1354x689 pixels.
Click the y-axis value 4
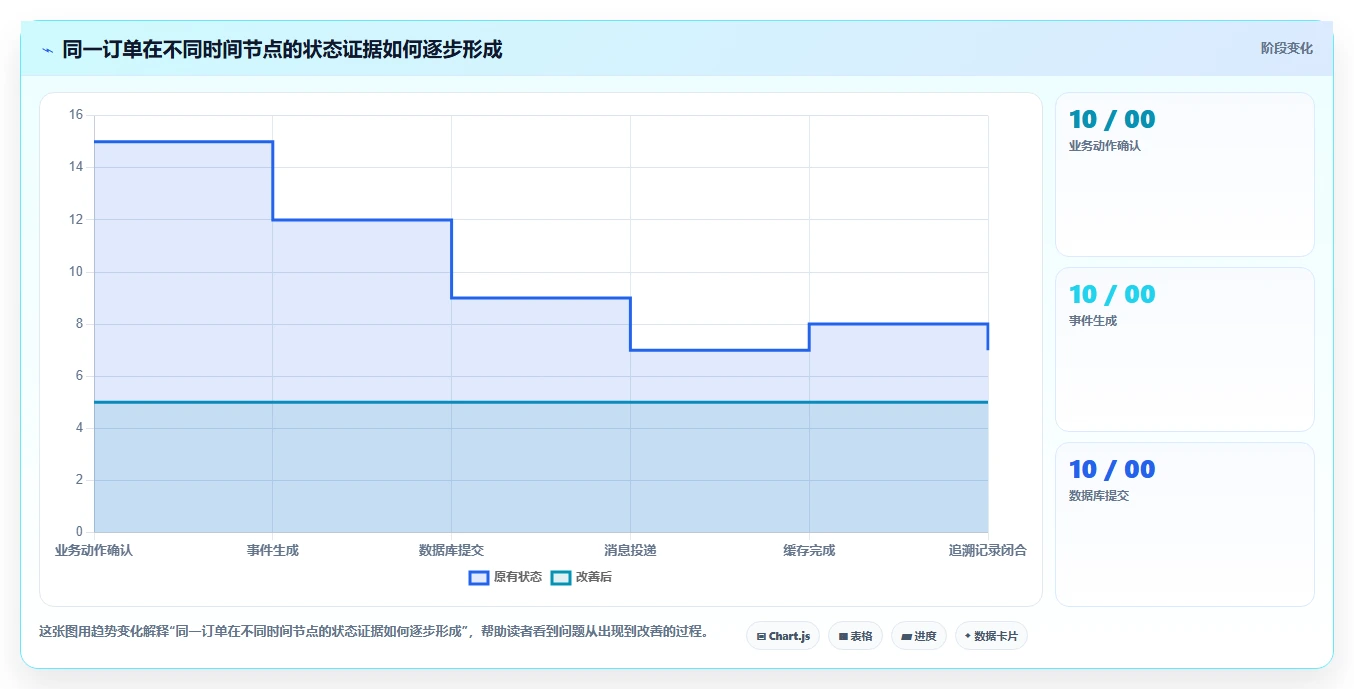(x=80, y=428)
